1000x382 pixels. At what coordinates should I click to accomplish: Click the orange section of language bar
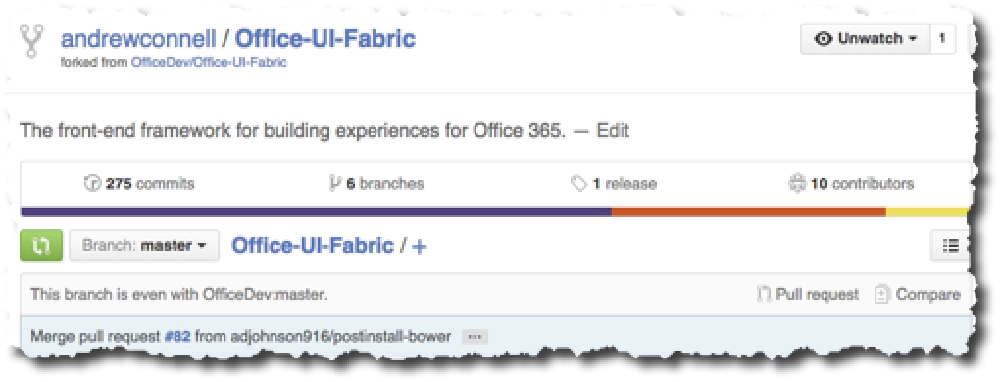point(749,212)
